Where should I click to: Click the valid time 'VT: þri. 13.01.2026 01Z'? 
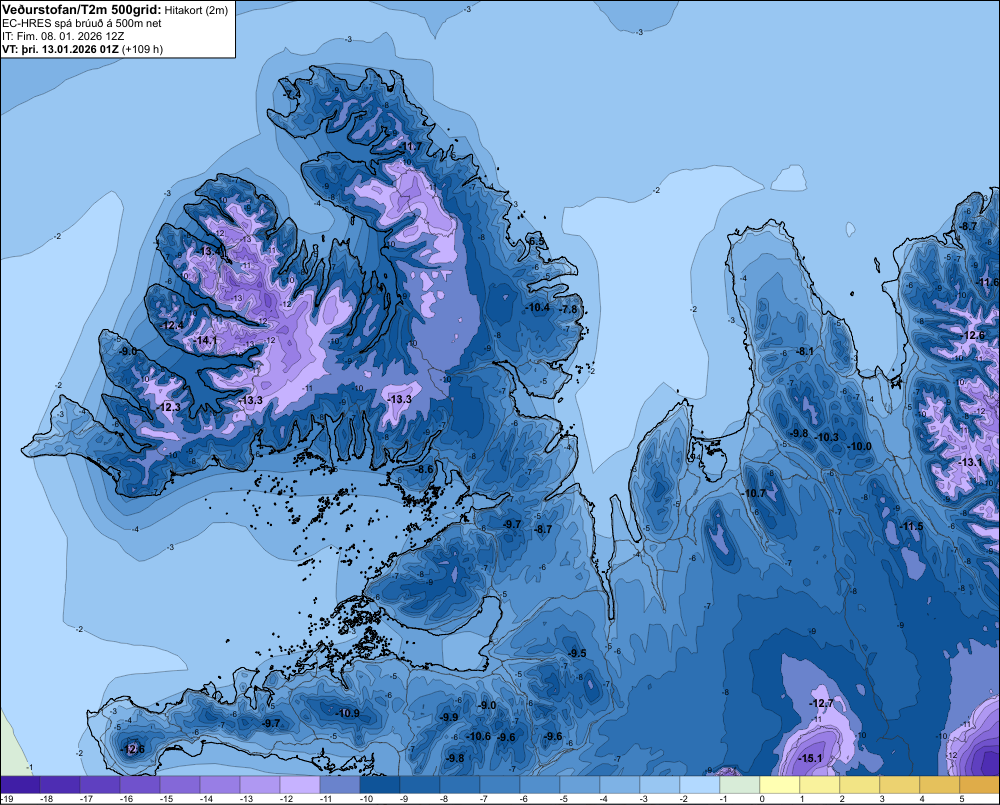pyautogui.click(x=60, y=49)
